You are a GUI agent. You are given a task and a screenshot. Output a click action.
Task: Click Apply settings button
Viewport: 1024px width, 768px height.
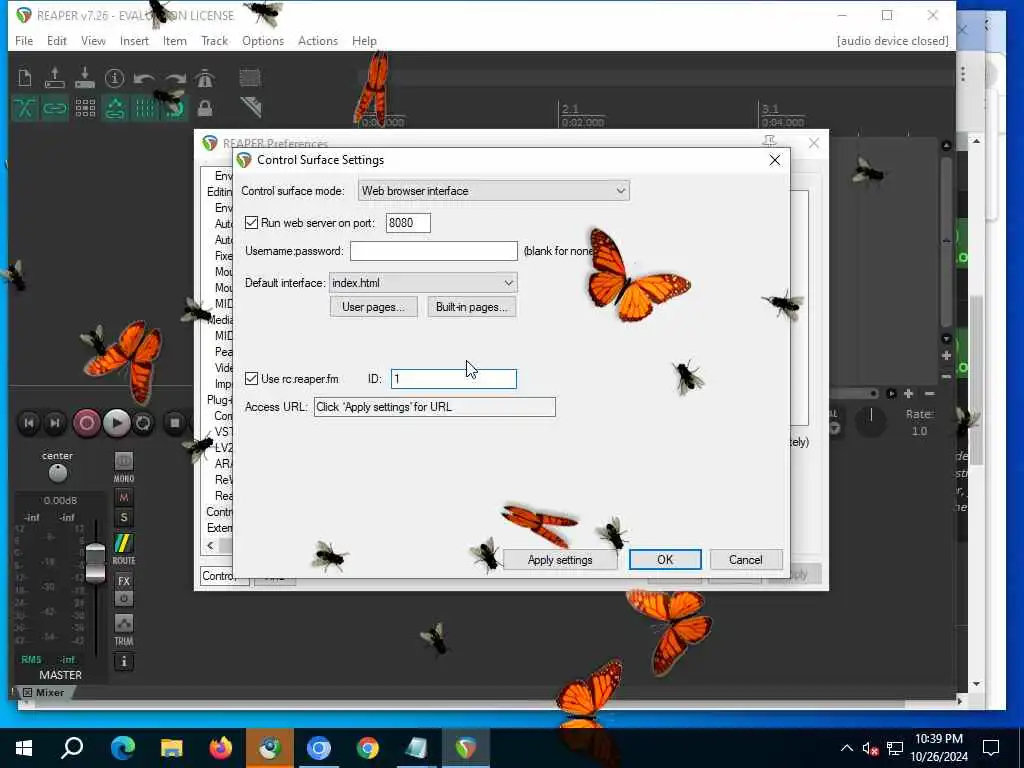pyautogui.click(x=560, y=560)
